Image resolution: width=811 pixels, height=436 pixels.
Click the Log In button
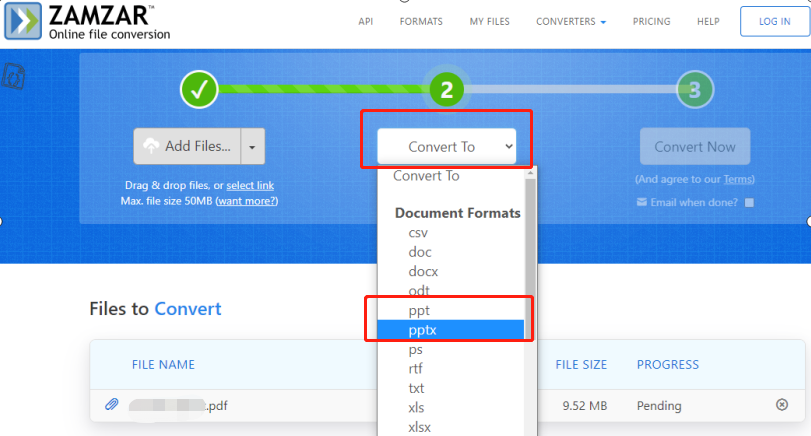tap(774, 22)
